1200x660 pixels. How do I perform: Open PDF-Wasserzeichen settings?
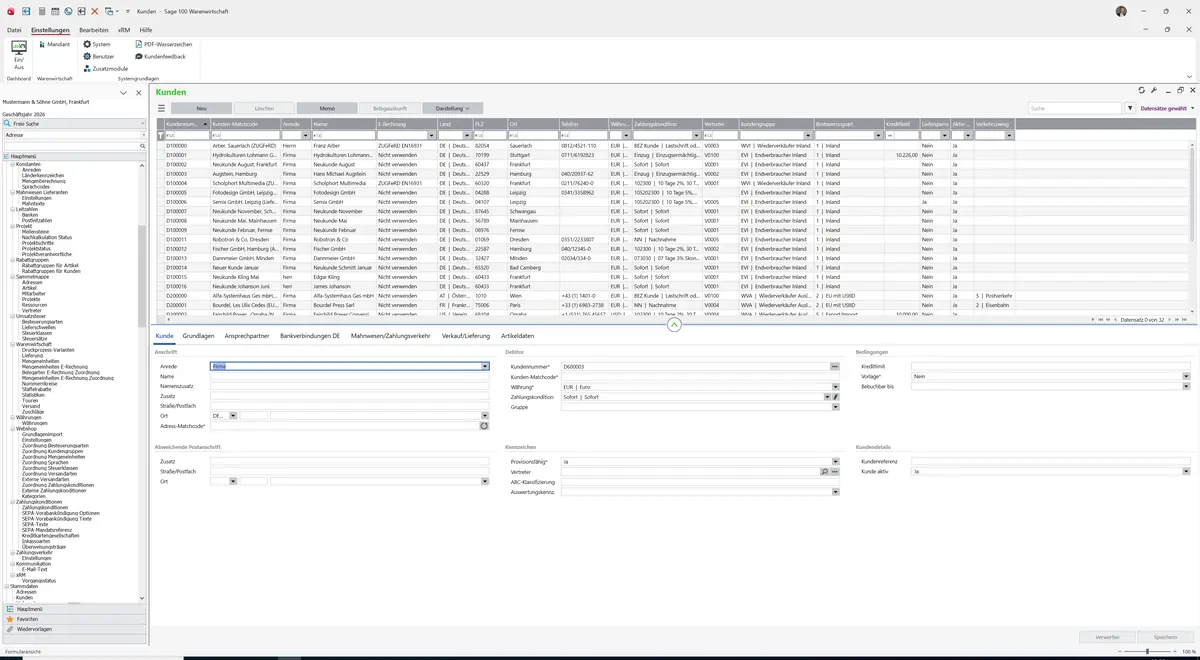click(163, 44)
